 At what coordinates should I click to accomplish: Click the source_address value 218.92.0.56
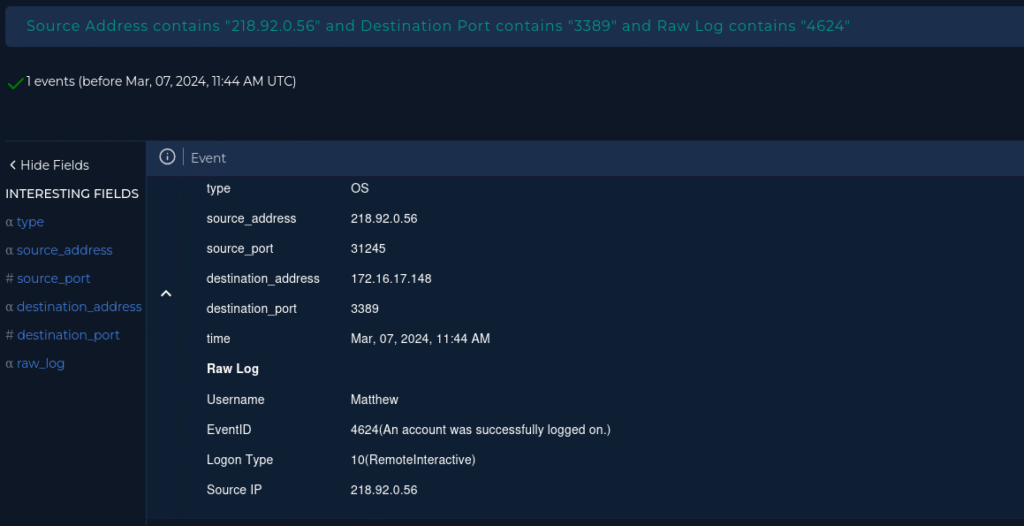click(384, 218)
